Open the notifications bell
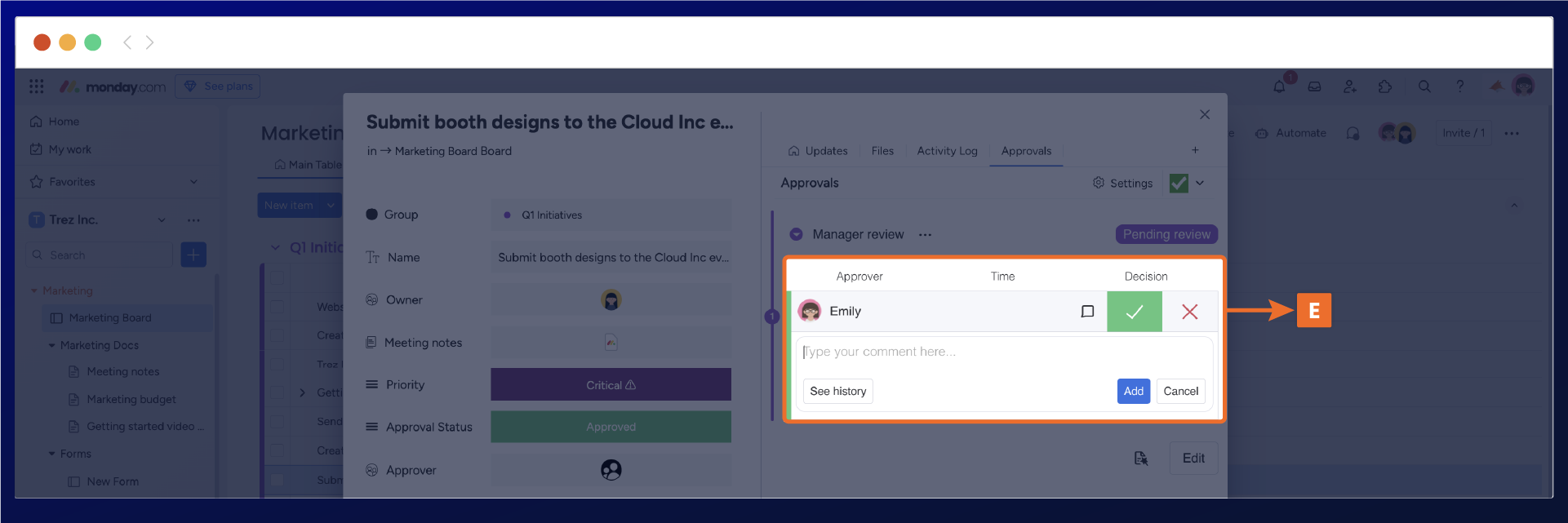 coord(1279,86)
